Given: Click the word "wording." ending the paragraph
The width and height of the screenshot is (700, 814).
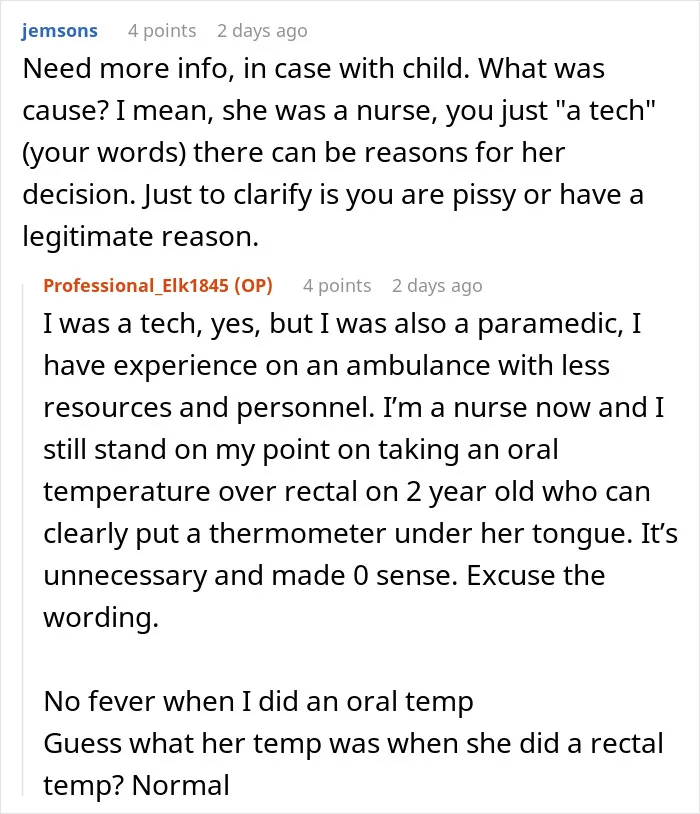Looking at the screenshot, I should pos(101,618).
